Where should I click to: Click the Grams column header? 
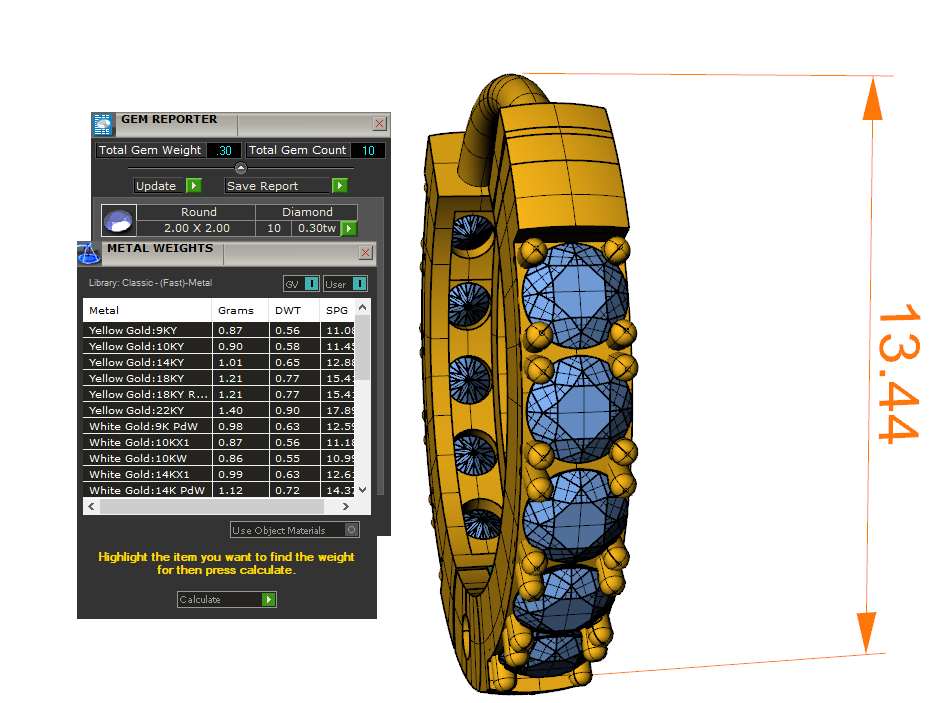point(236,310)
